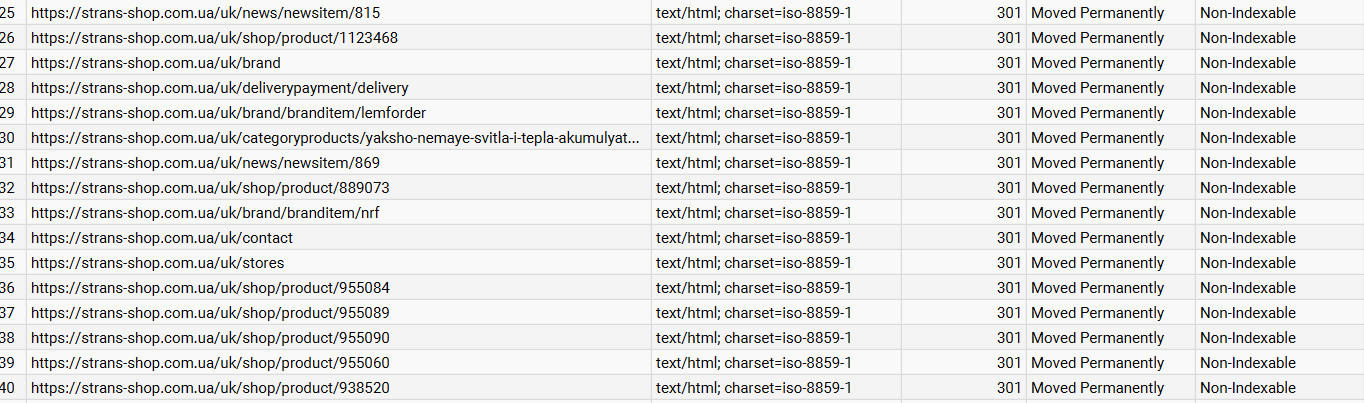Click the shop/product/889073 URL
This screenshot has height=403, width=1364.
[210, 188]
